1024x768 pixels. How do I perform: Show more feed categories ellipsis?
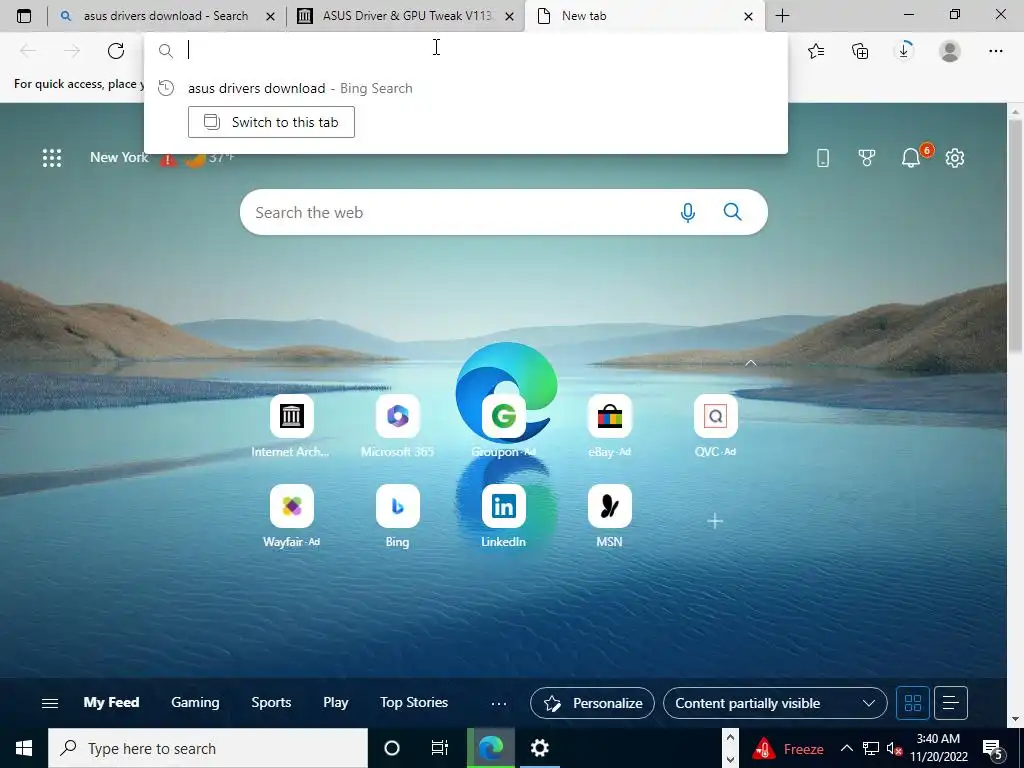click(498, 703)
